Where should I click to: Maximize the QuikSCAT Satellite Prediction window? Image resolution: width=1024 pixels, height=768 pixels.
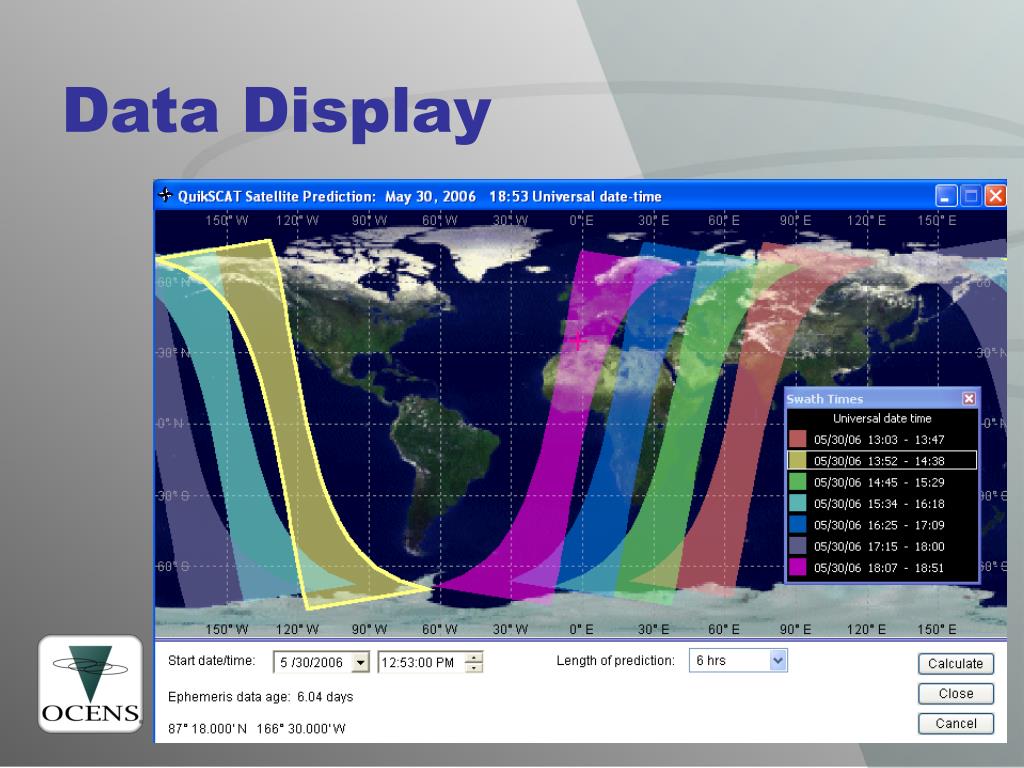coord(971,196)
